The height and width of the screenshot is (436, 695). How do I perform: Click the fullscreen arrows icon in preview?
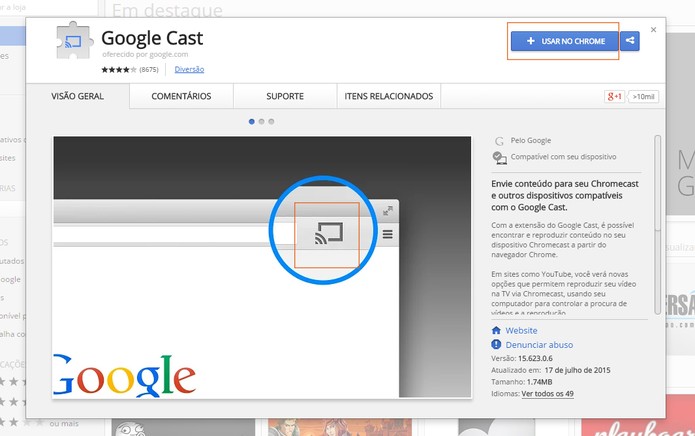388,211
